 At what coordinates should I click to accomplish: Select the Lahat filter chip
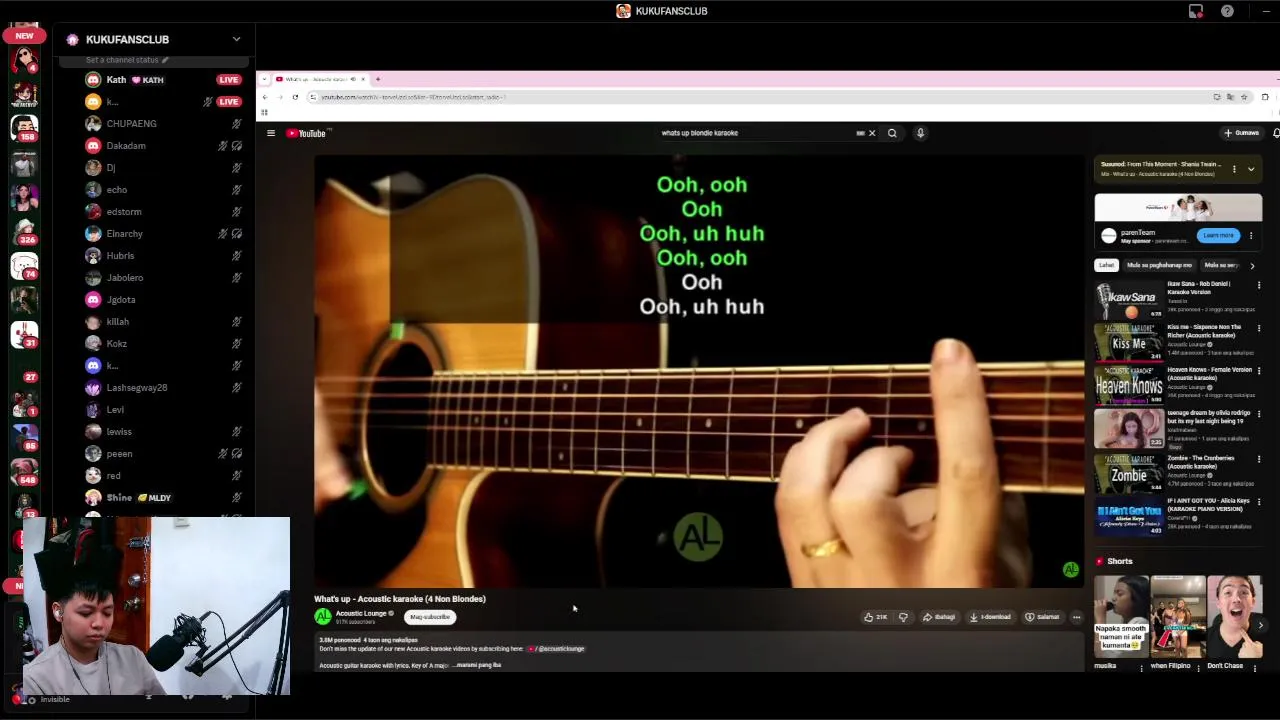tap(1106, 265)
